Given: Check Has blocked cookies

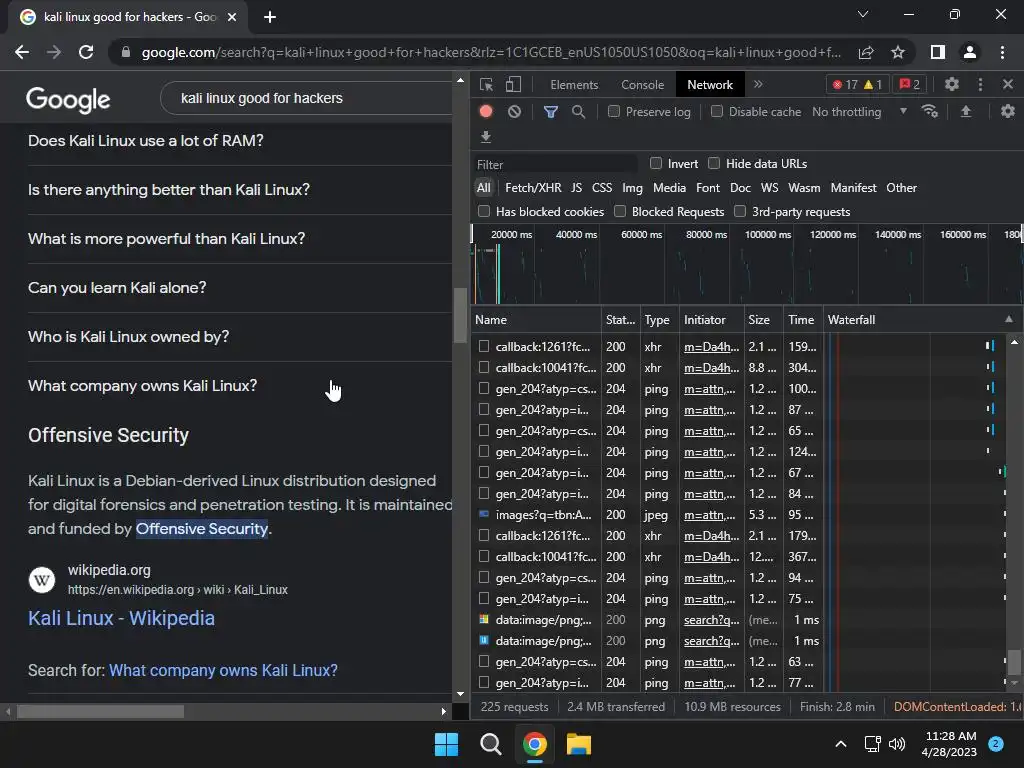Looking at the screenshot, I should tap(484, 211).
